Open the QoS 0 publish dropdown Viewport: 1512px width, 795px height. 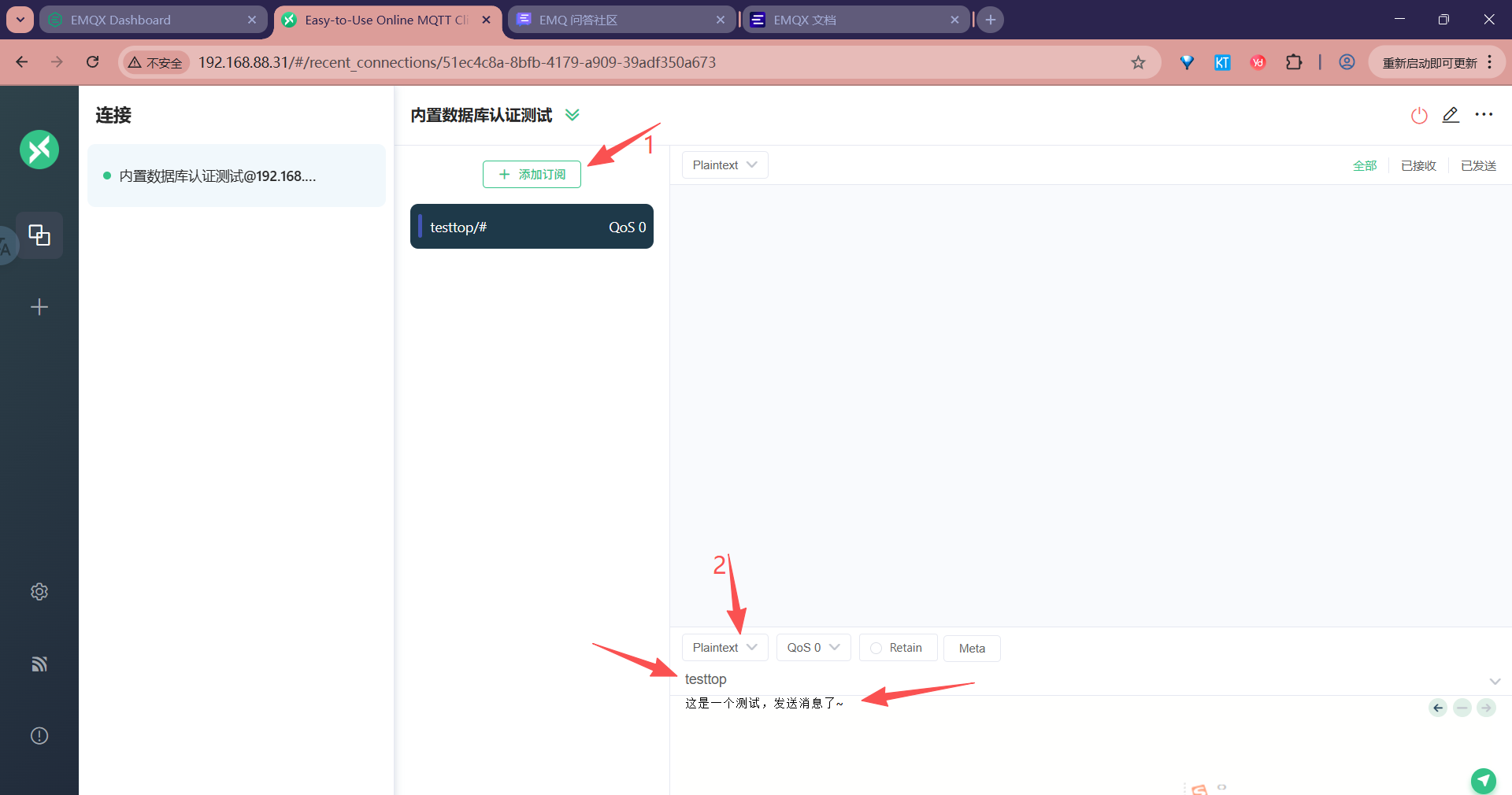pyautogui.click(x=813, y=647)
